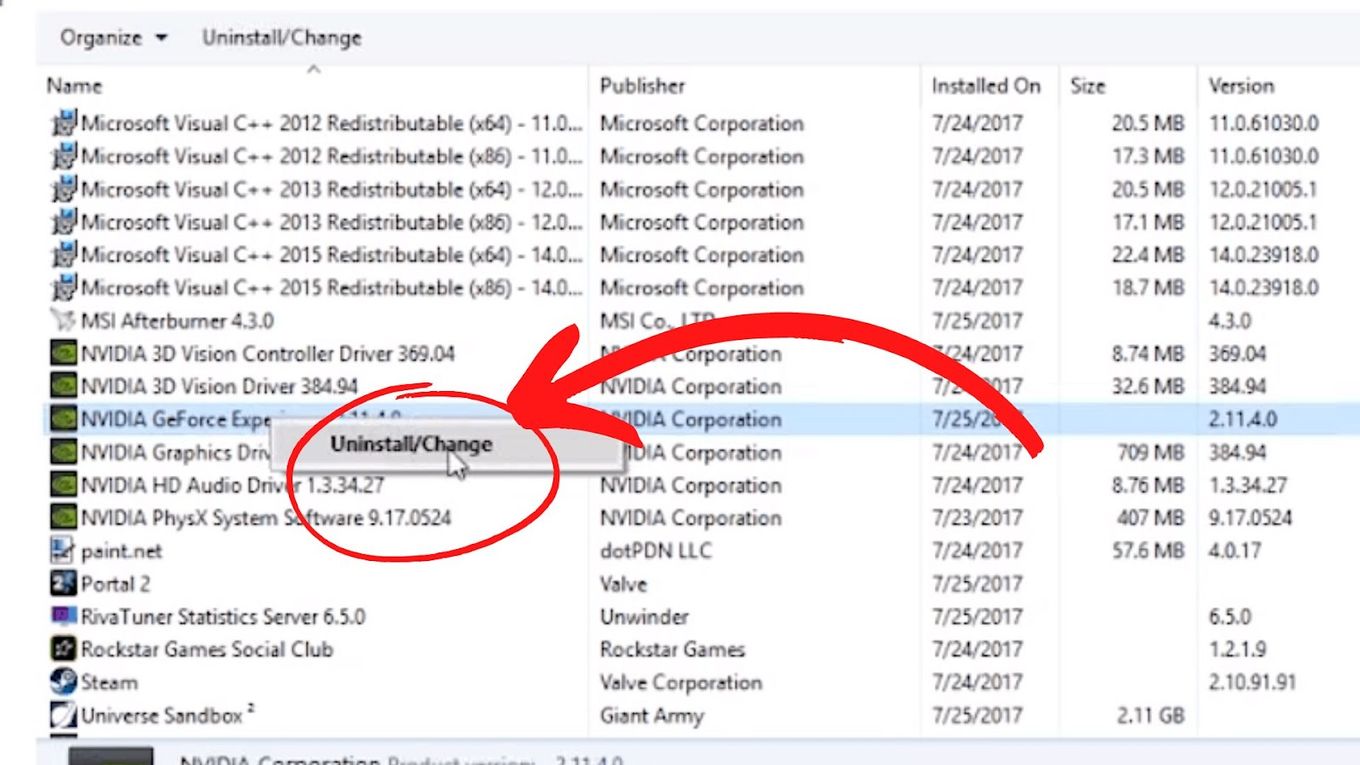Click the NVIDIA GeForce Experience icon

point(64,419)
